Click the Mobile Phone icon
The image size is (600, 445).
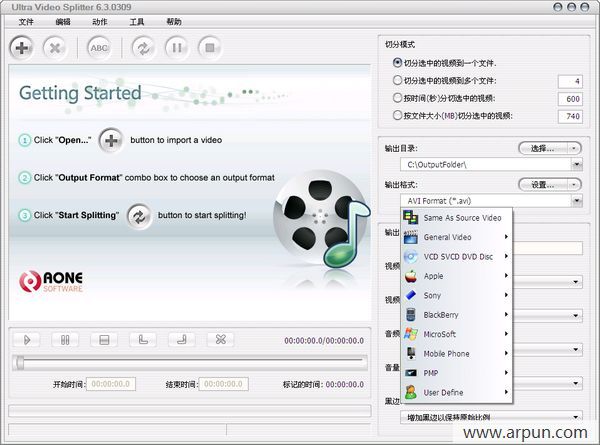point(411,354)
